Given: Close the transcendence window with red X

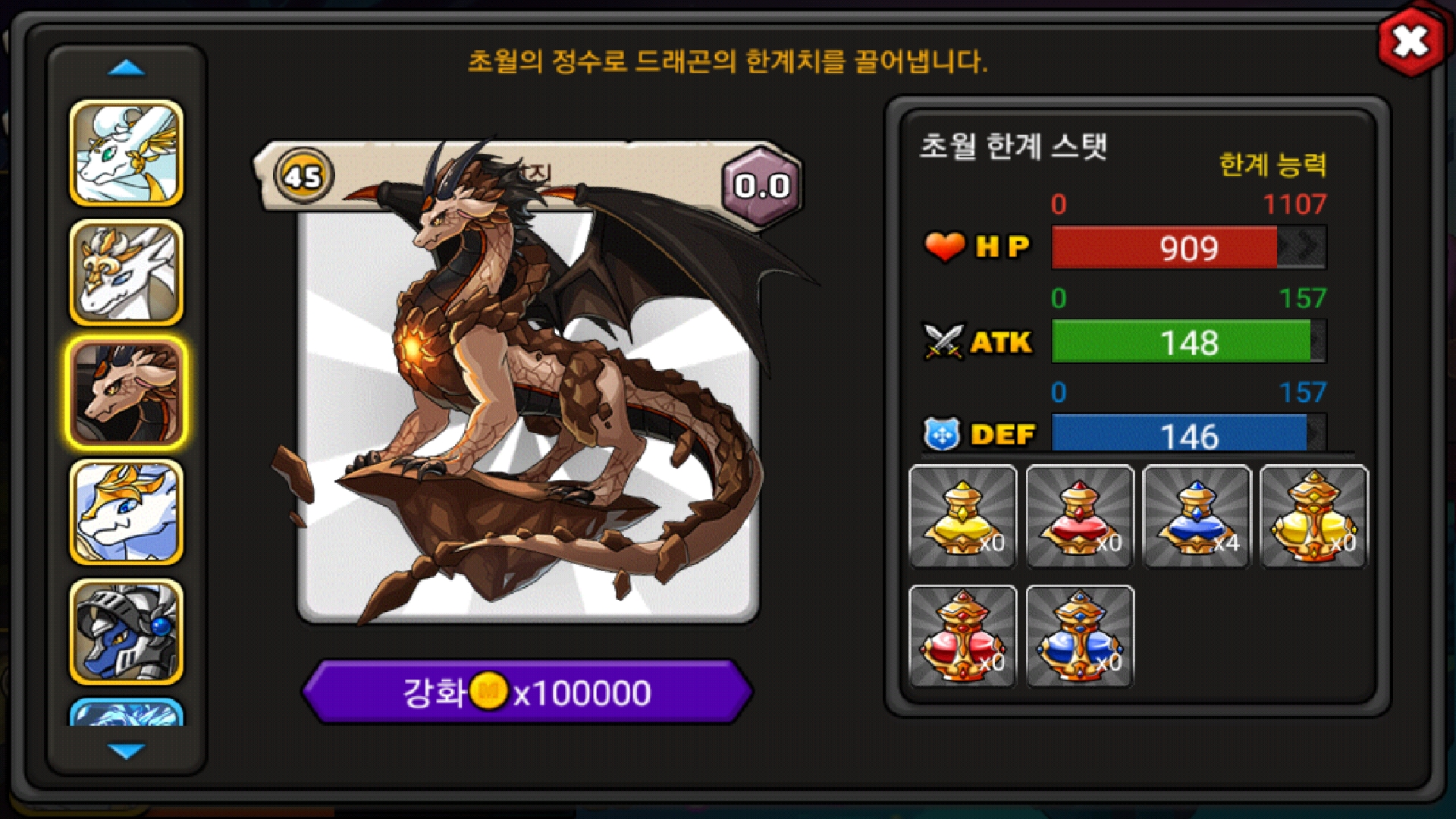Looking at the screenshot, I should click(1410, 41).
